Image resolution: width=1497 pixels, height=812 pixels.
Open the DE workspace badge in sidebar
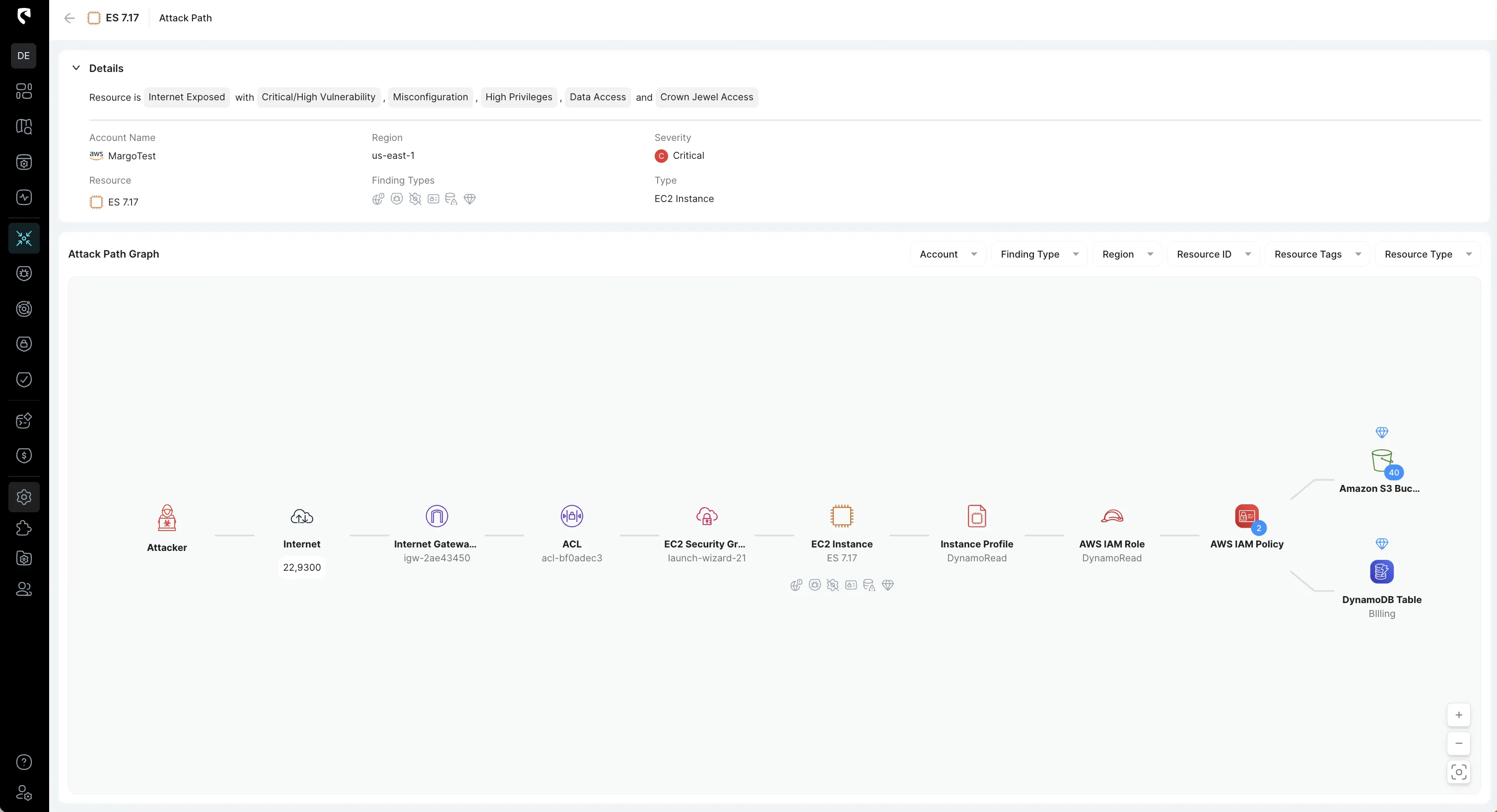click(24, 56)
